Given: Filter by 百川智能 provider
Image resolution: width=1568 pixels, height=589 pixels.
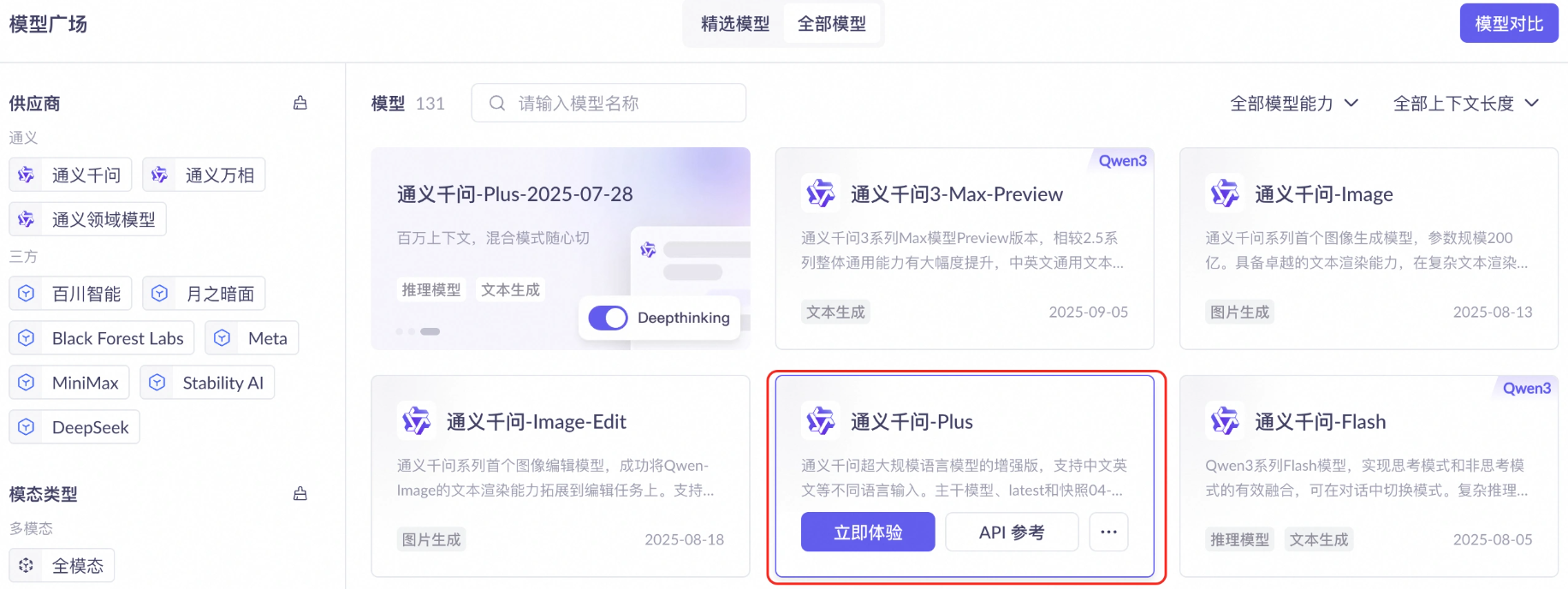Looking at the screenshot, I should (x=70, y=294).
